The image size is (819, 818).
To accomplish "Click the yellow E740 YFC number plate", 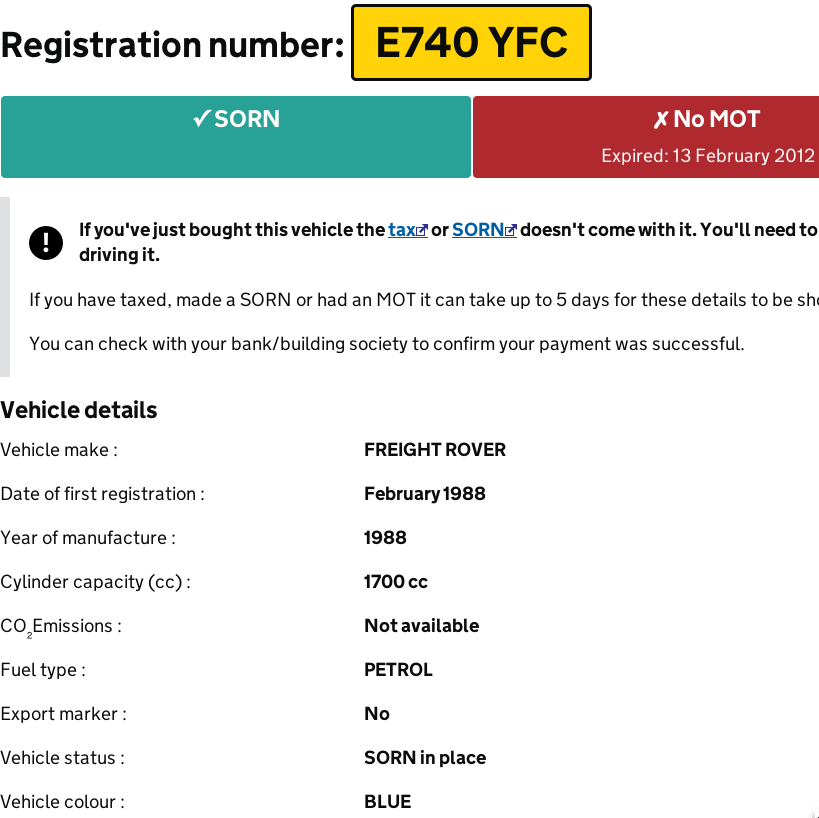I will pos(471,42).
